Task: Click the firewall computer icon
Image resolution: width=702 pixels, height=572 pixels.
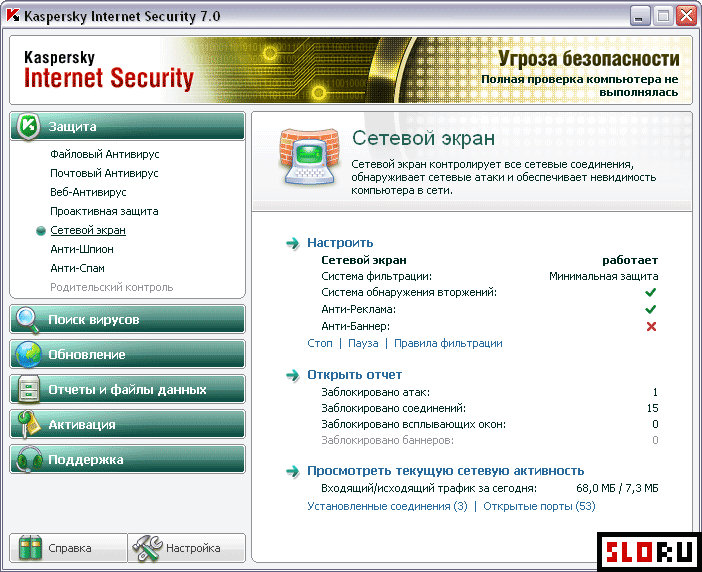Action: (x=308, y=157)
